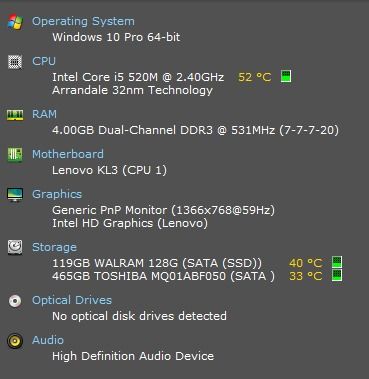This screenshot has height=379, width=369.
Task: Open the Audio section heading
Action: (x=48, y=340)
